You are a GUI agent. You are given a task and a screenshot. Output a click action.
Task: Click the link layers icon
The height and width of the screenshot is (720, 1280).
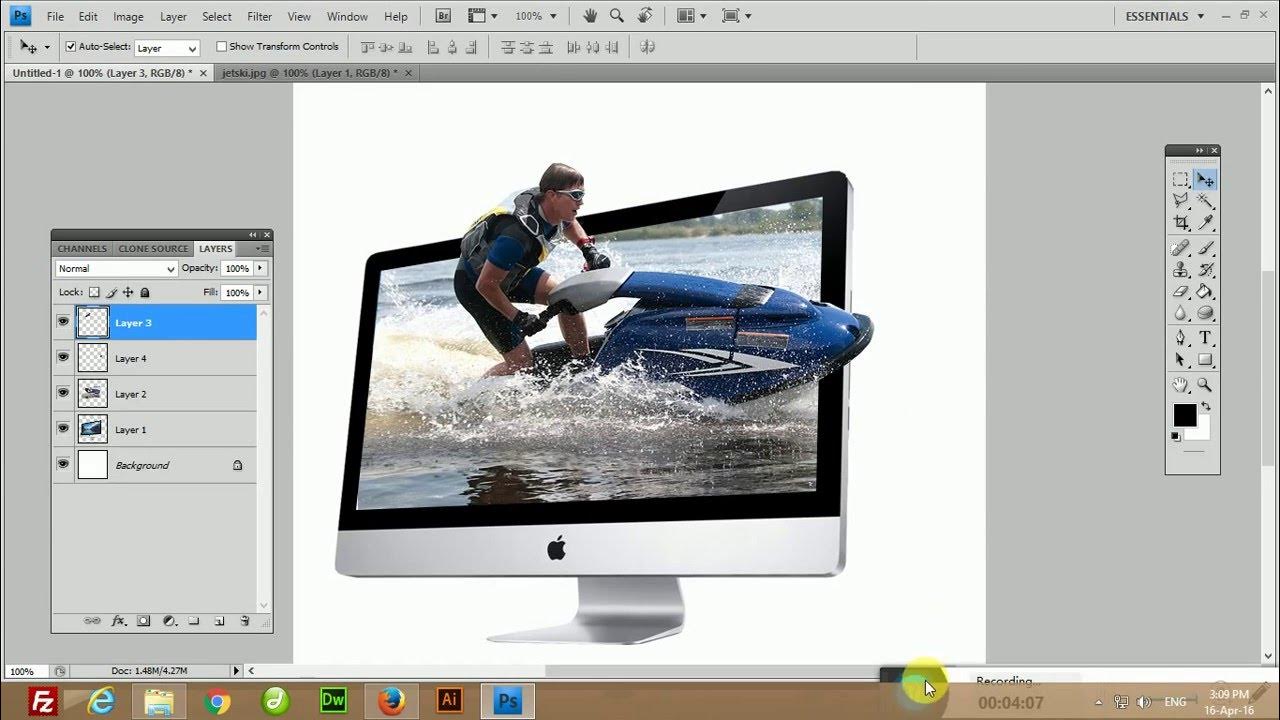click(91, 621)
